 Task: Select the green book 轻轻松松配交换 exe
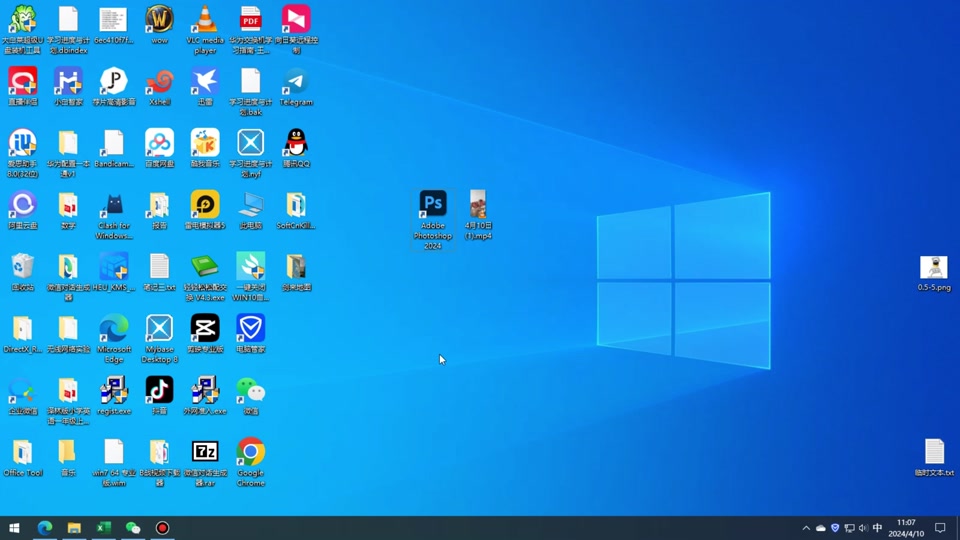205,277
